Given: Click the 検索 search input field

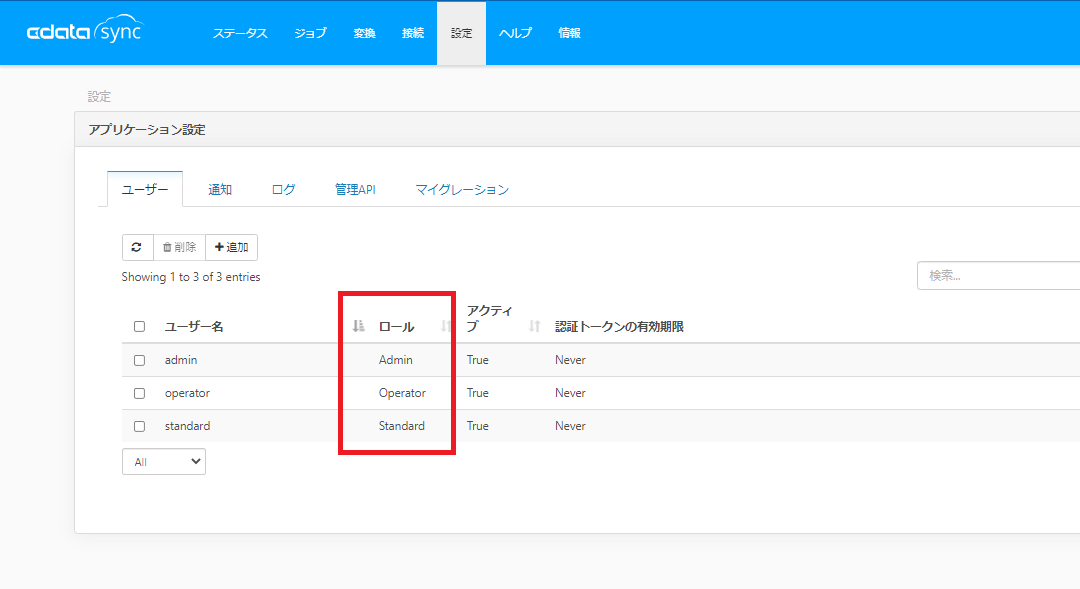Looking at the screenshot, I should pos(997,275).
